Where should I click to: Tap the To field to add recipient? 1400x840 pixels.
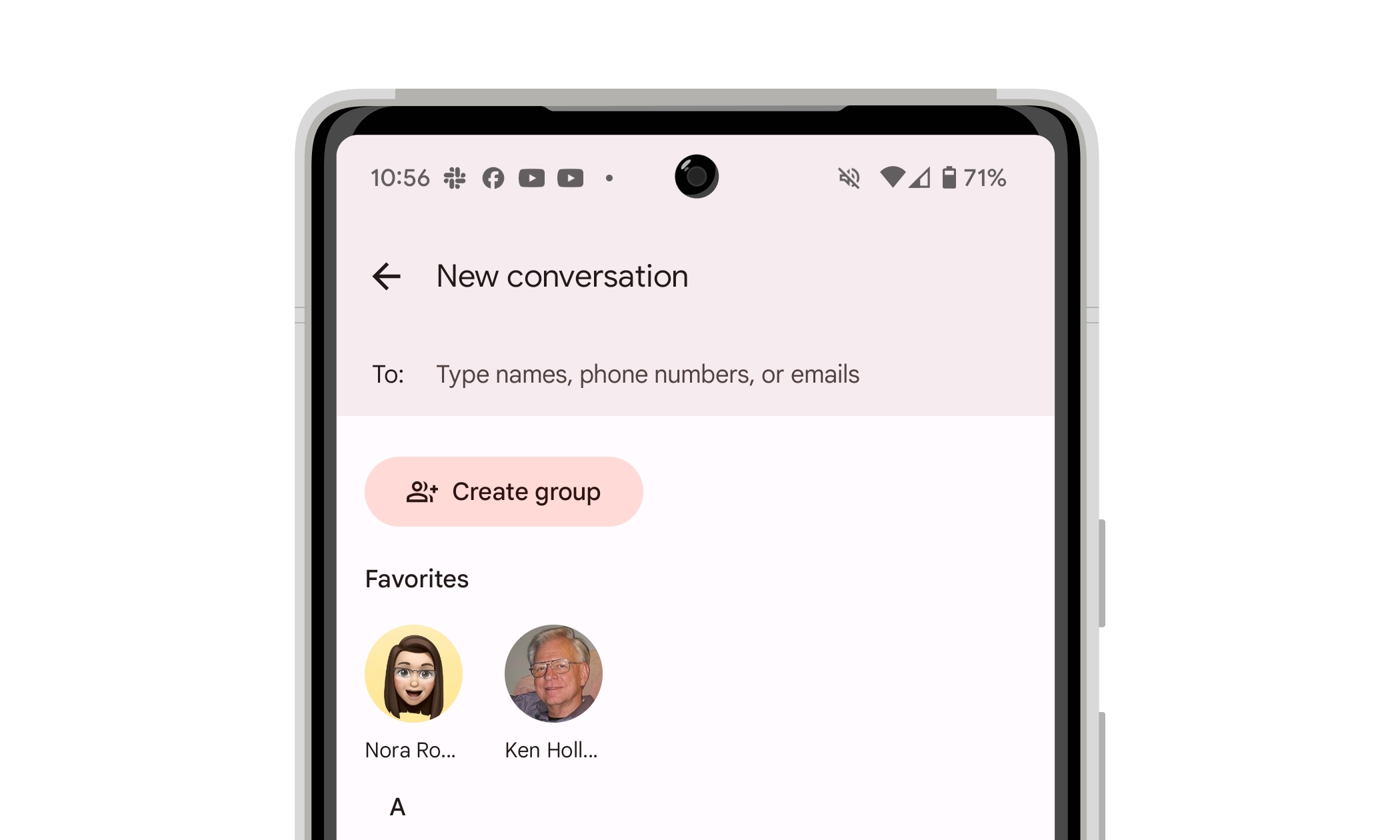[x=648, y=374]
